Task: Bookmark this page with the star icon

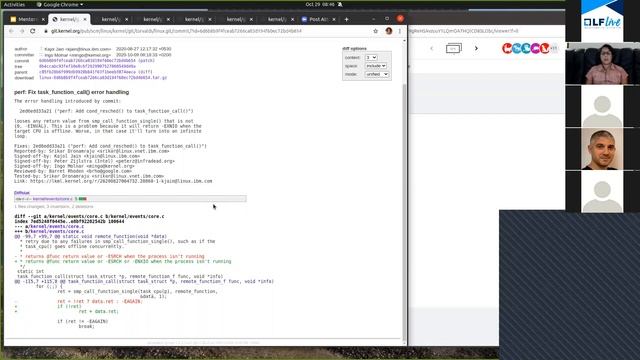Action: click(376, 31)
